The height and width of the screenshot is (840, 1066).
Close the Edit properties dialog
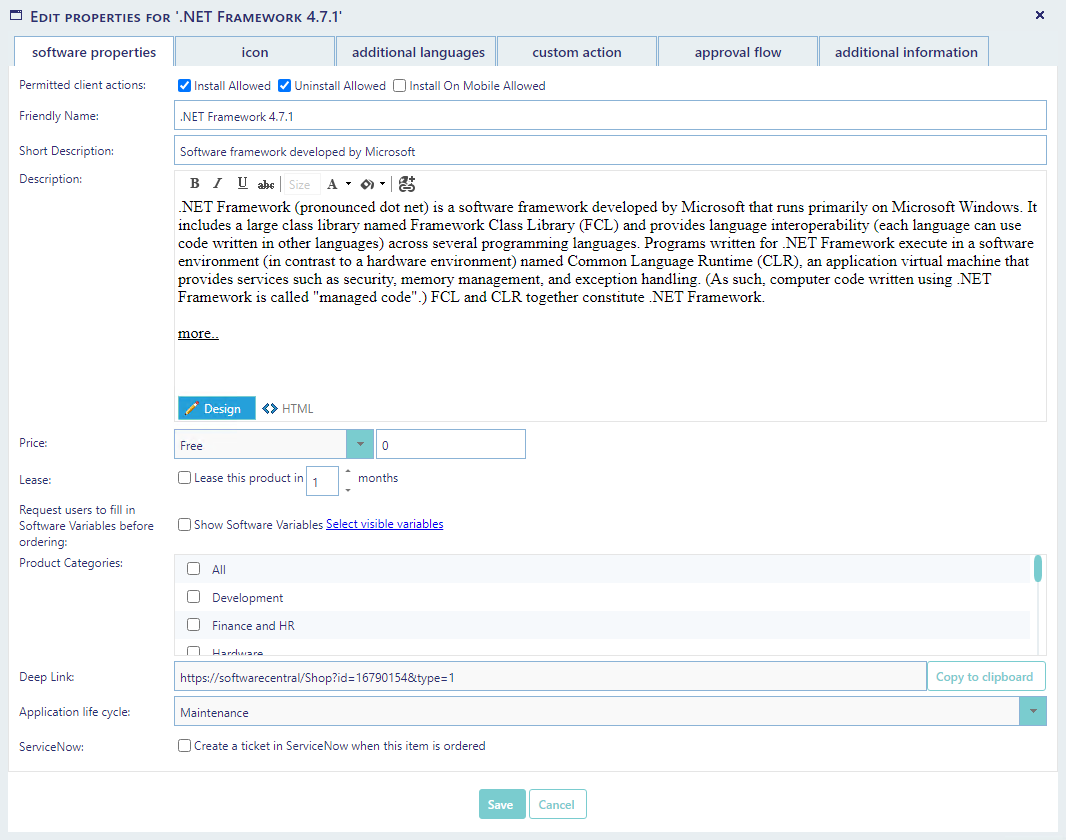[1040, 15]
